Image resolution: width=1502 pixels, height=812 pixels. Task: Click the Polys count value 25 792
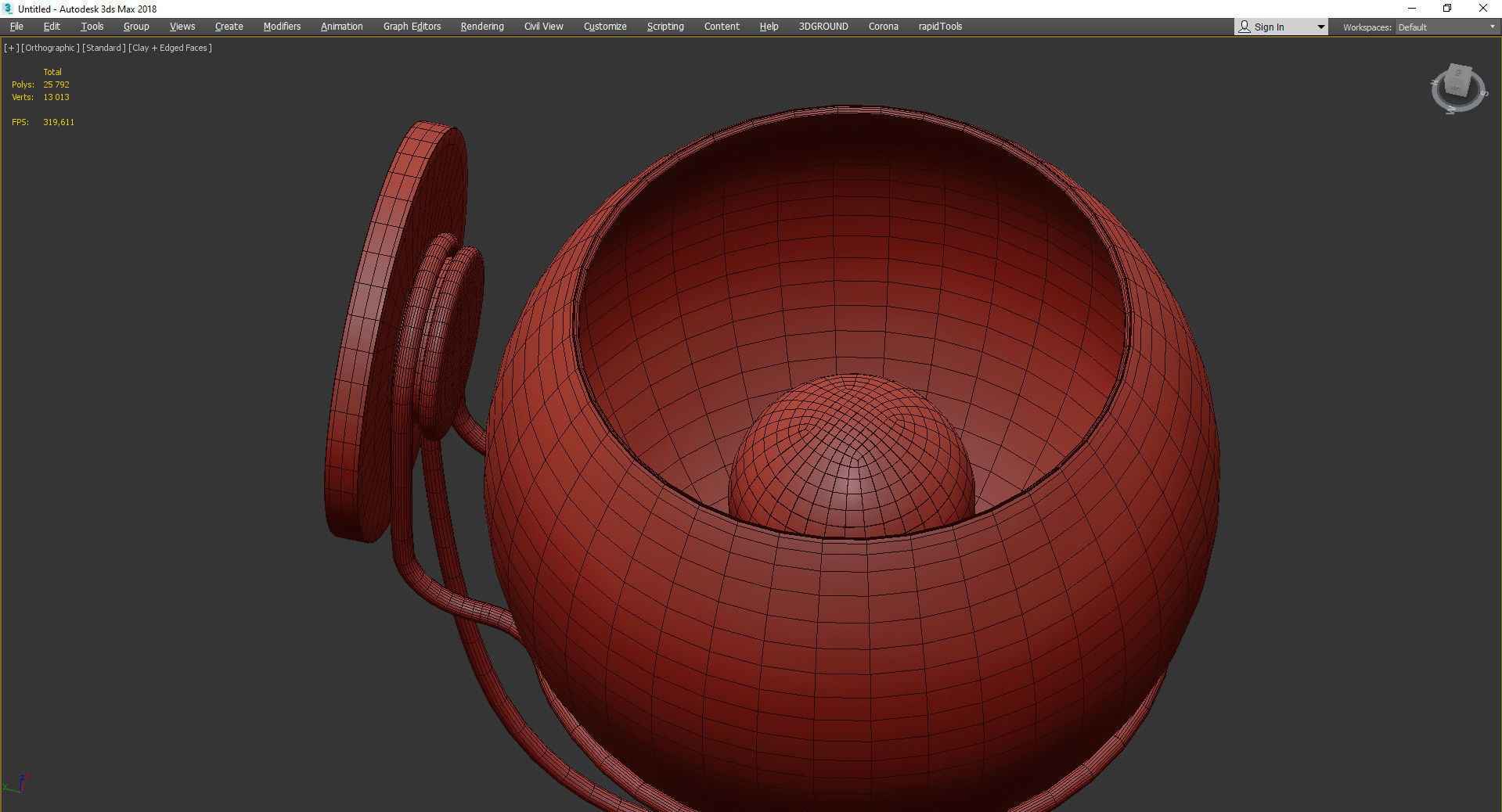[x=56, y=84]
